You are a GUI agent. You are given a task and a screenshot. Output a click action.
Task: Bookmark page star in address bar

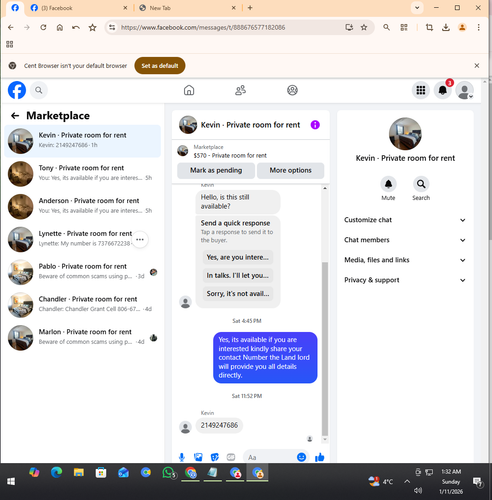pos(364,27)
